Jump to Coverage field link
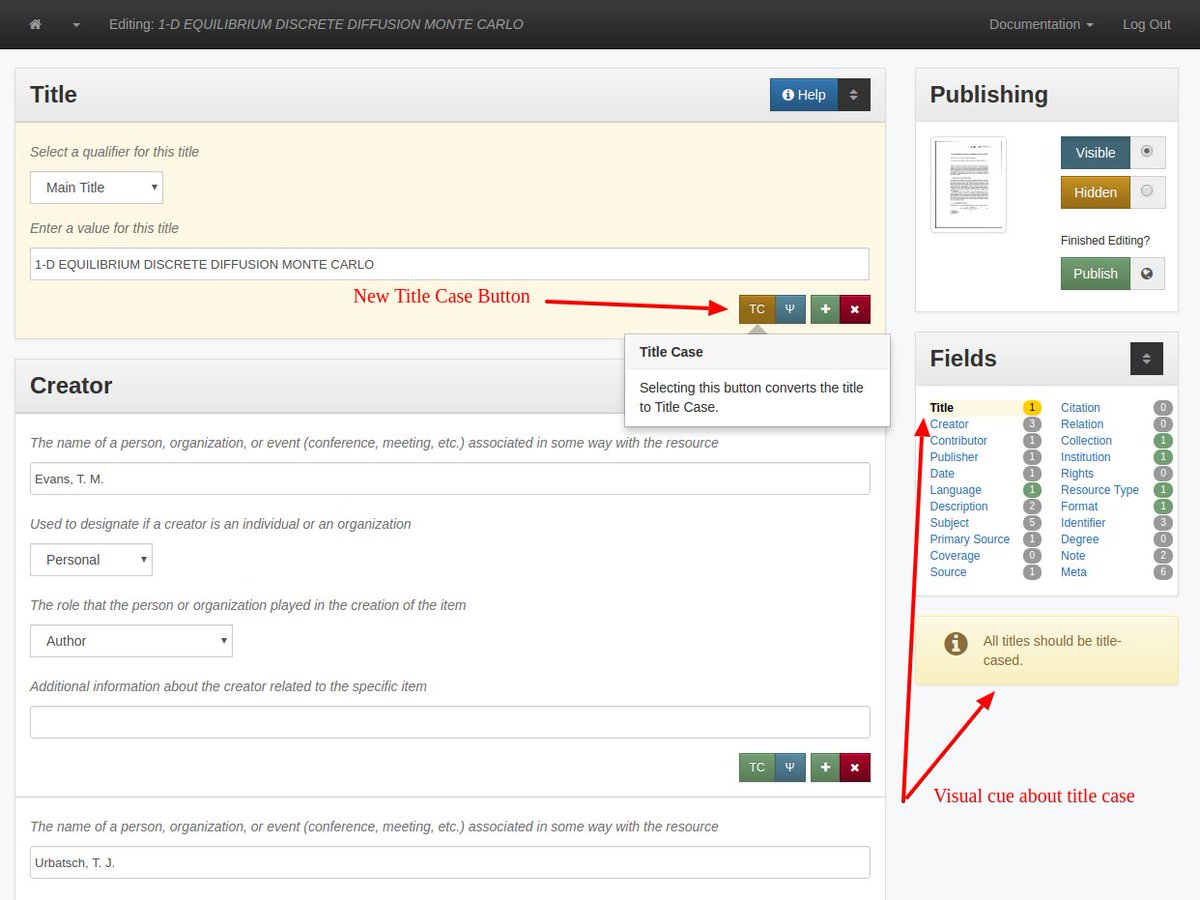This screenshot has height=900, width=1200. [955, 556]
